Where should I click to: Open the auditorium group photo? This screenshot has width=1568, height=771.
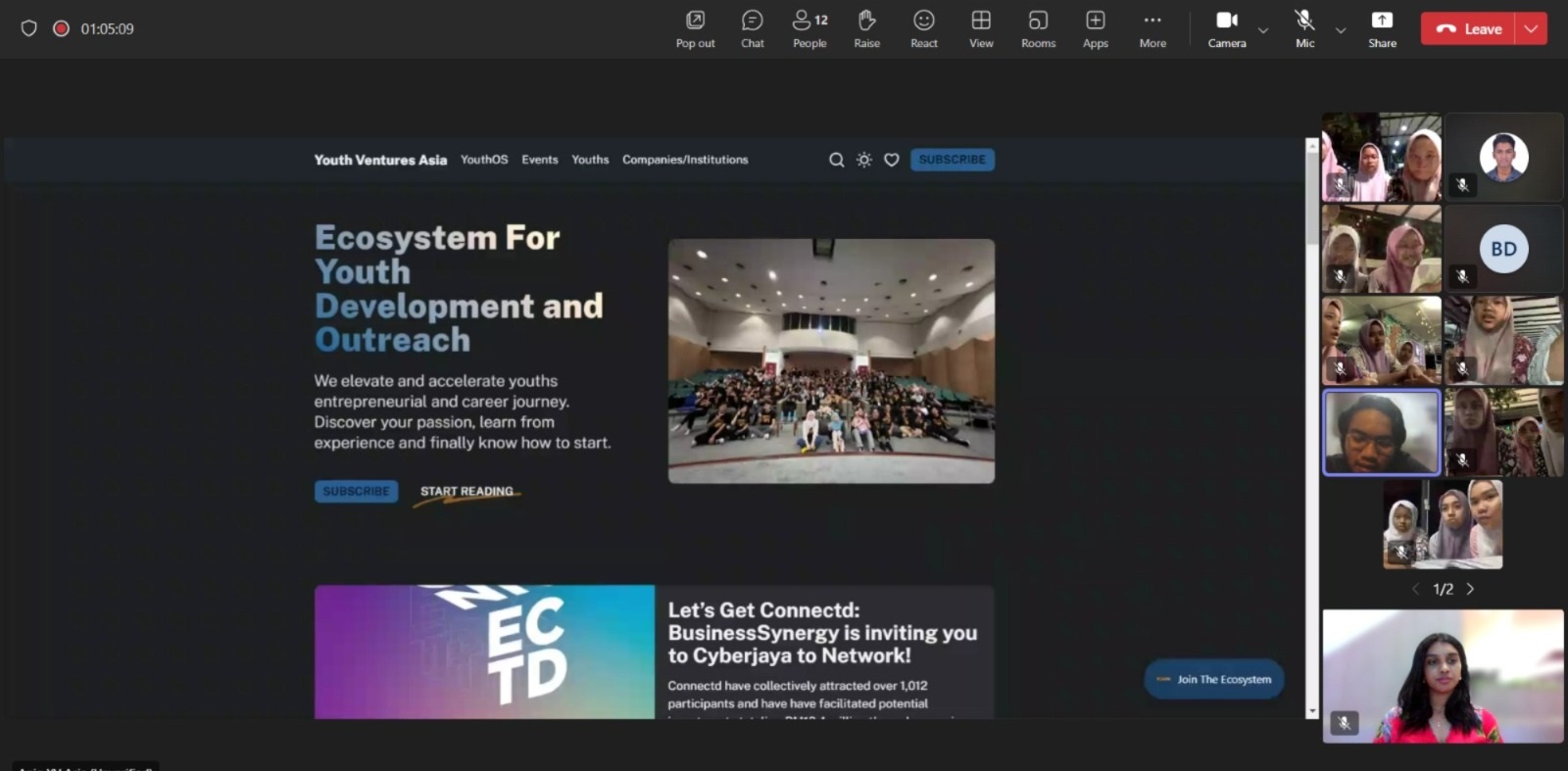coord(831,361)
